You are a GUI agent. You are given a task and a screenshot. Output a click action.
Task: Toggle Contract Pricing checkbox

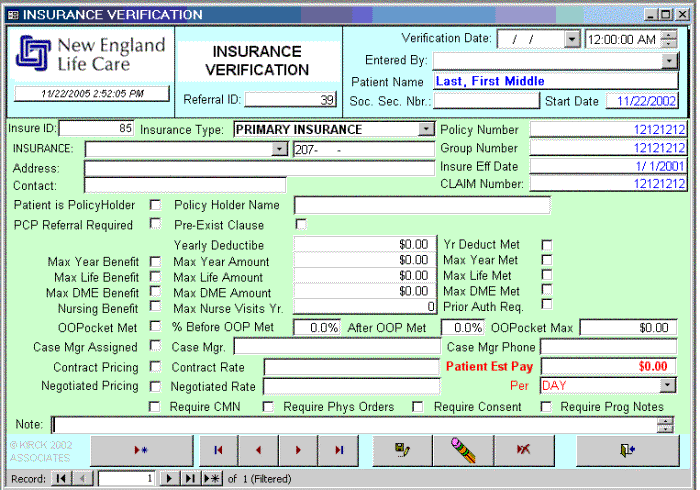(155, 366)
